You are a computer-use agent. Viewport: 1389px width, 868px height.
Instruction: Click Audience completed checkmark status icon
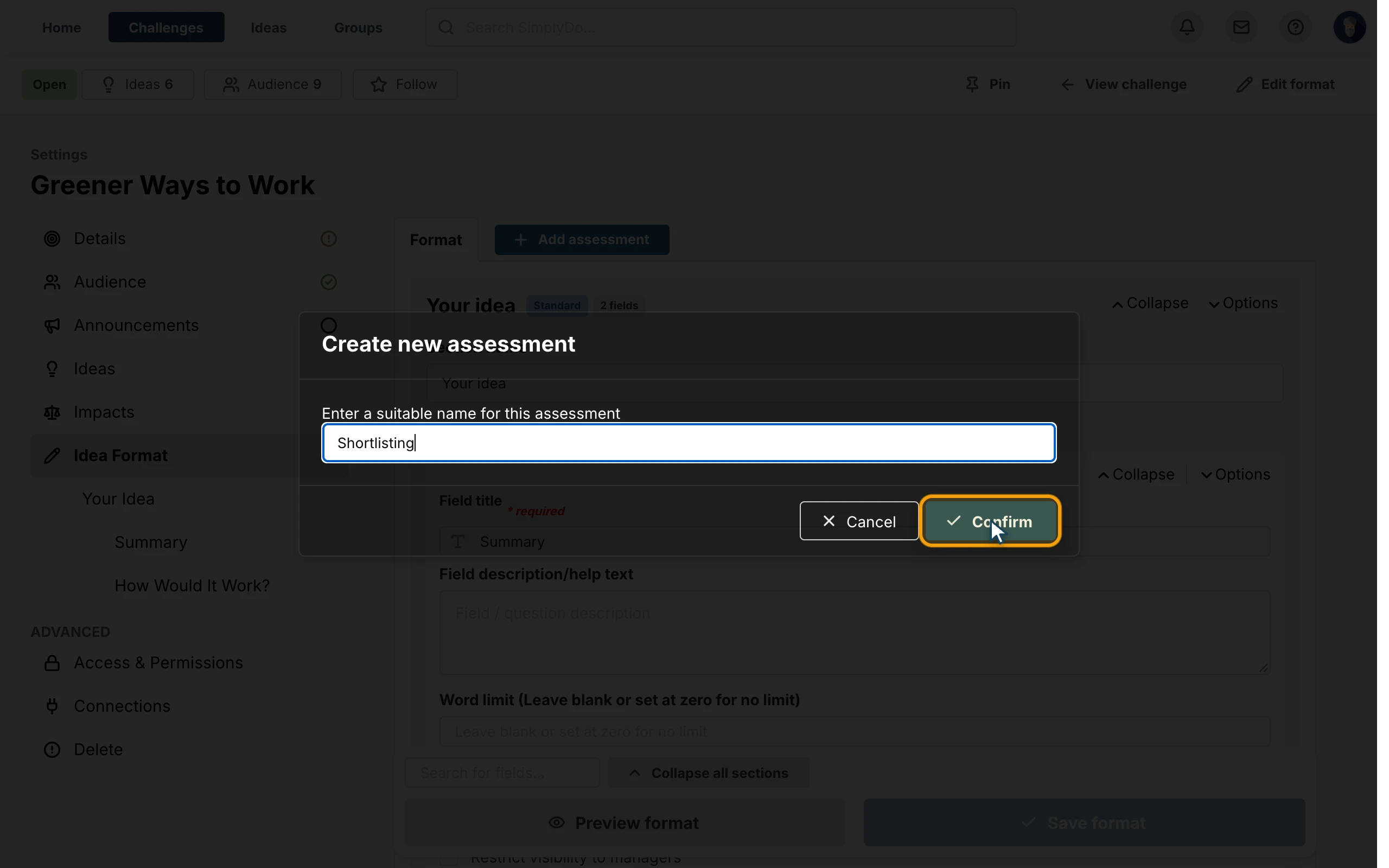(x=328, y=282)
